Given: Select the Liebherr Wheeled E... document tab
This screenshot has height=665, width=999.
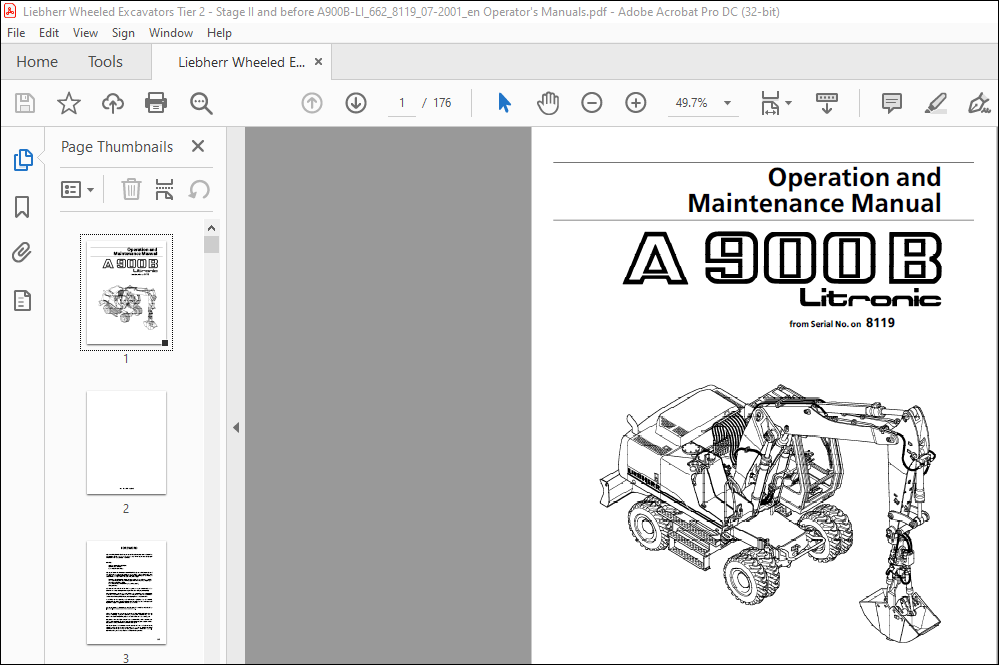Looking at the screenshot, I should coord(241,62).
